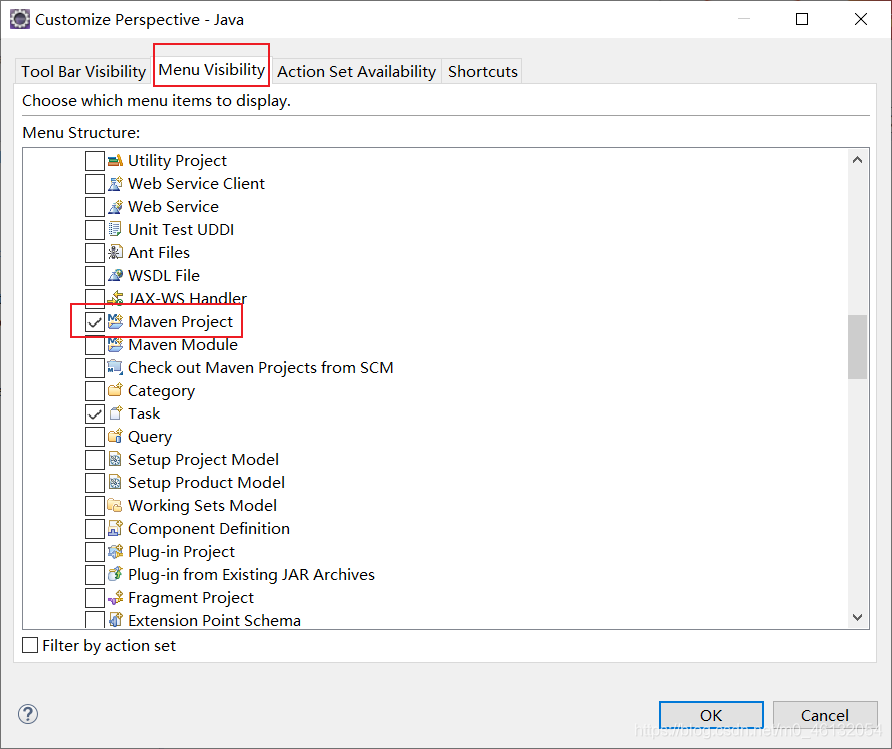Image resolution: width=892 pixels, height=749 pixels.
Task: Click the Plug-in Project icon
Action: 115,552
